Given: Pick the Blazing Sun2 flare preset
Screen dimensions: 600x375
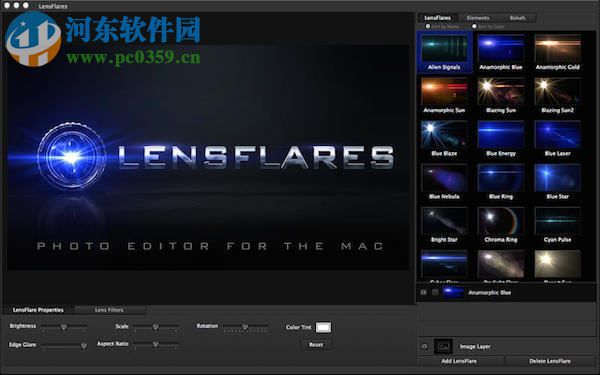Looking at the screenshot, I should click(558, 96).
